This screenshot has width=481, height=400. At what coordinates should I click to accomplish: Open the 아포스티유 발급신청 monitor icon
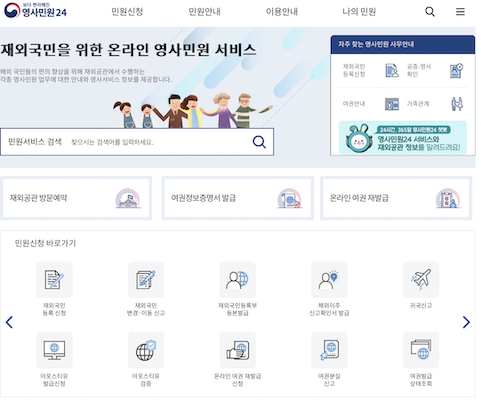[x=54, y=350]
